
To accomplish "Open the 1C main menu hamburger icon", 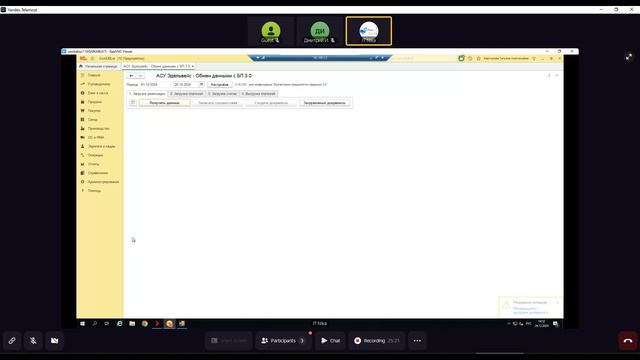I will point(92,58).
